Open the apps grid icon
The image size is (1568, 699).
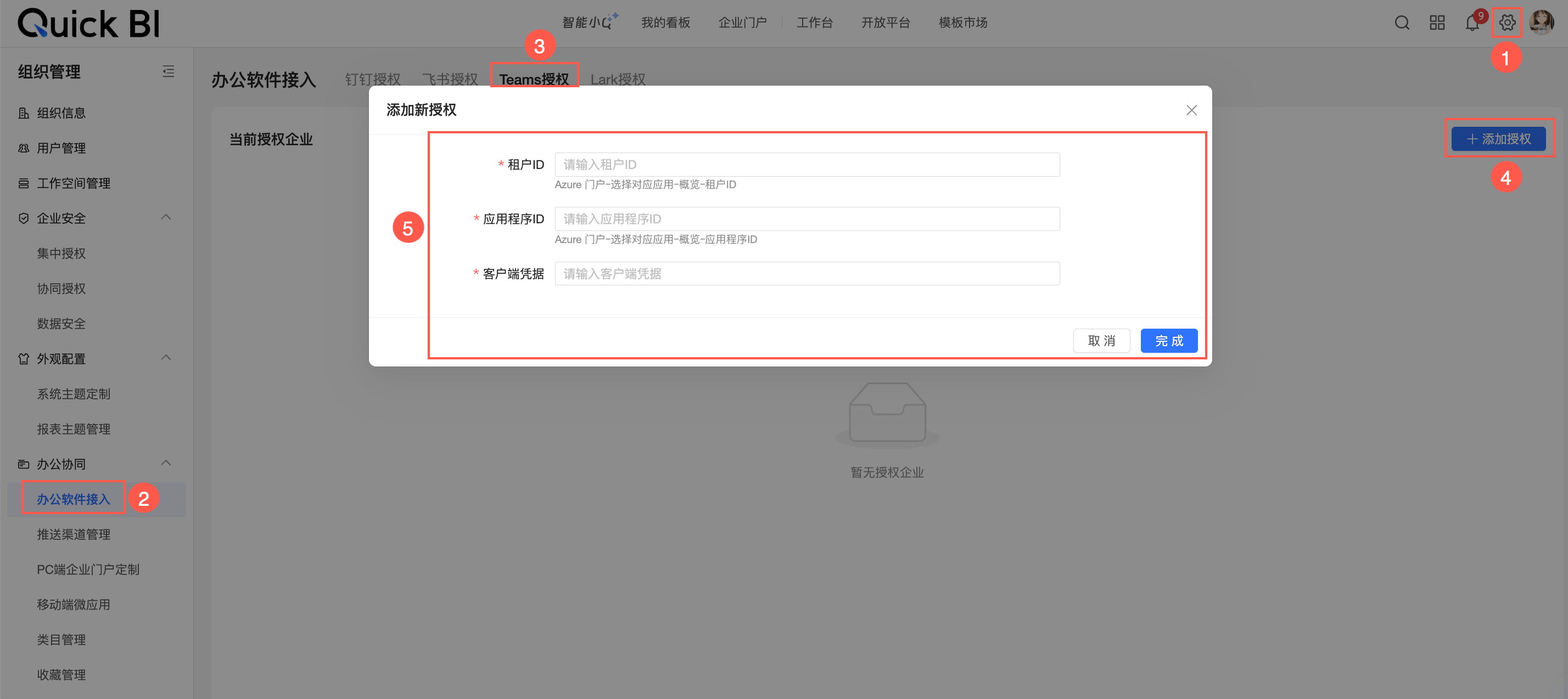pyautogui.click(x=1437, y=23)
